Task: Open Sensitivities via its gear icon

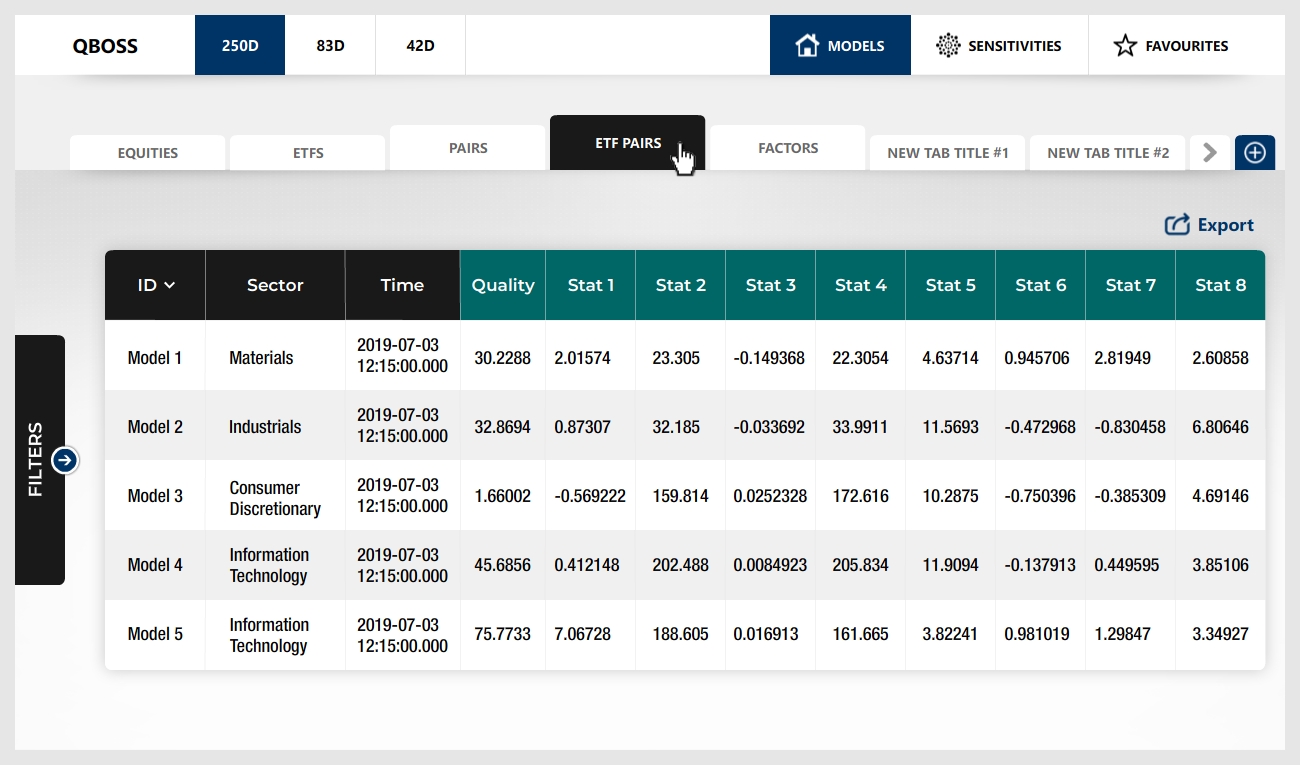Action: tap(947, 45)
